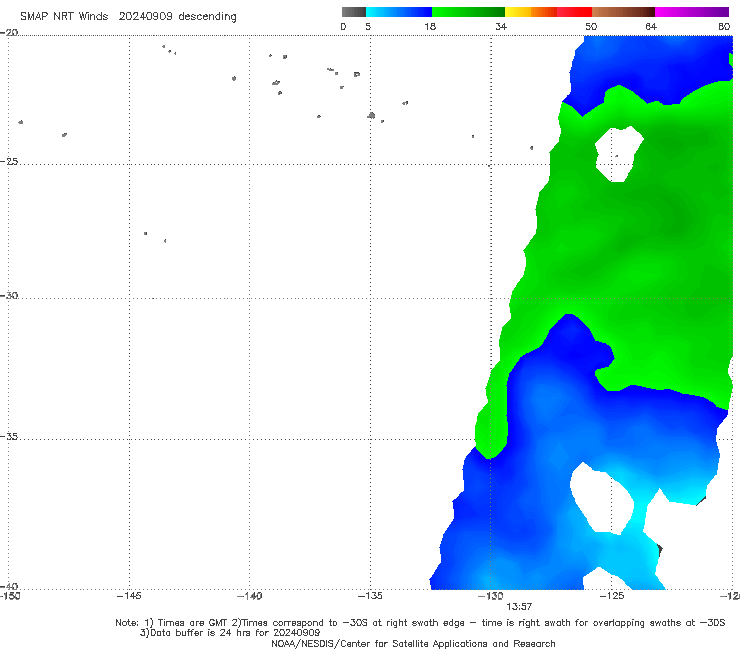Click the brown color bar segment

(623, 12)
